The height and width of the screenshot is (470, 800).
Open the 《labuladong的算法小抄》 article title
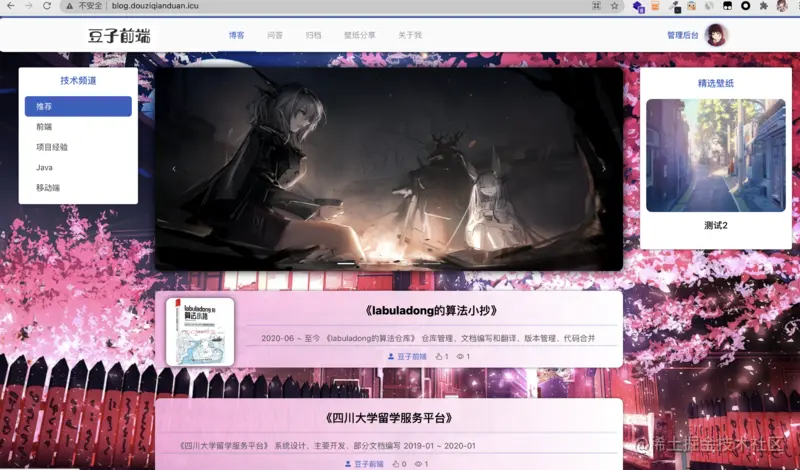[x=431, y=310]
